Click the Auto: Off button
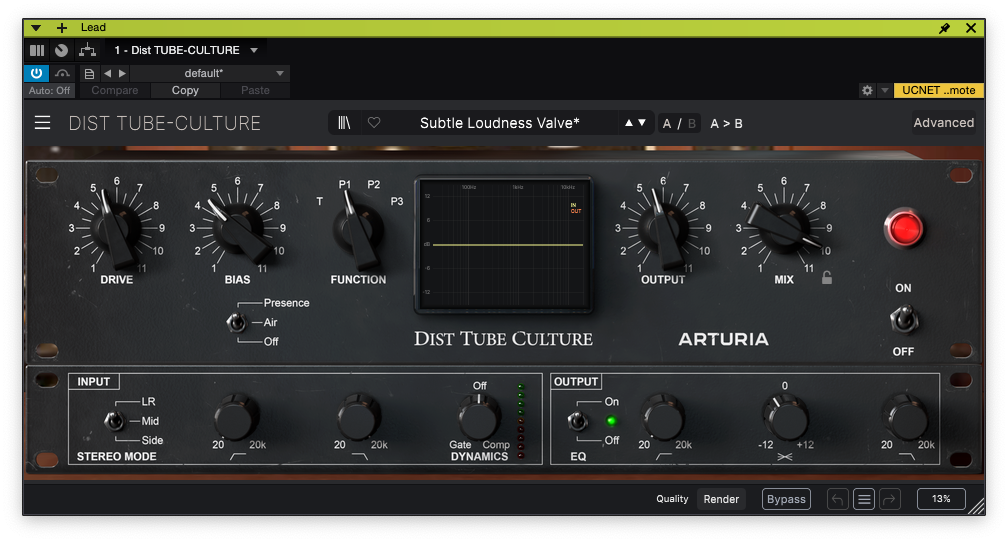 [x=50, y=91]
